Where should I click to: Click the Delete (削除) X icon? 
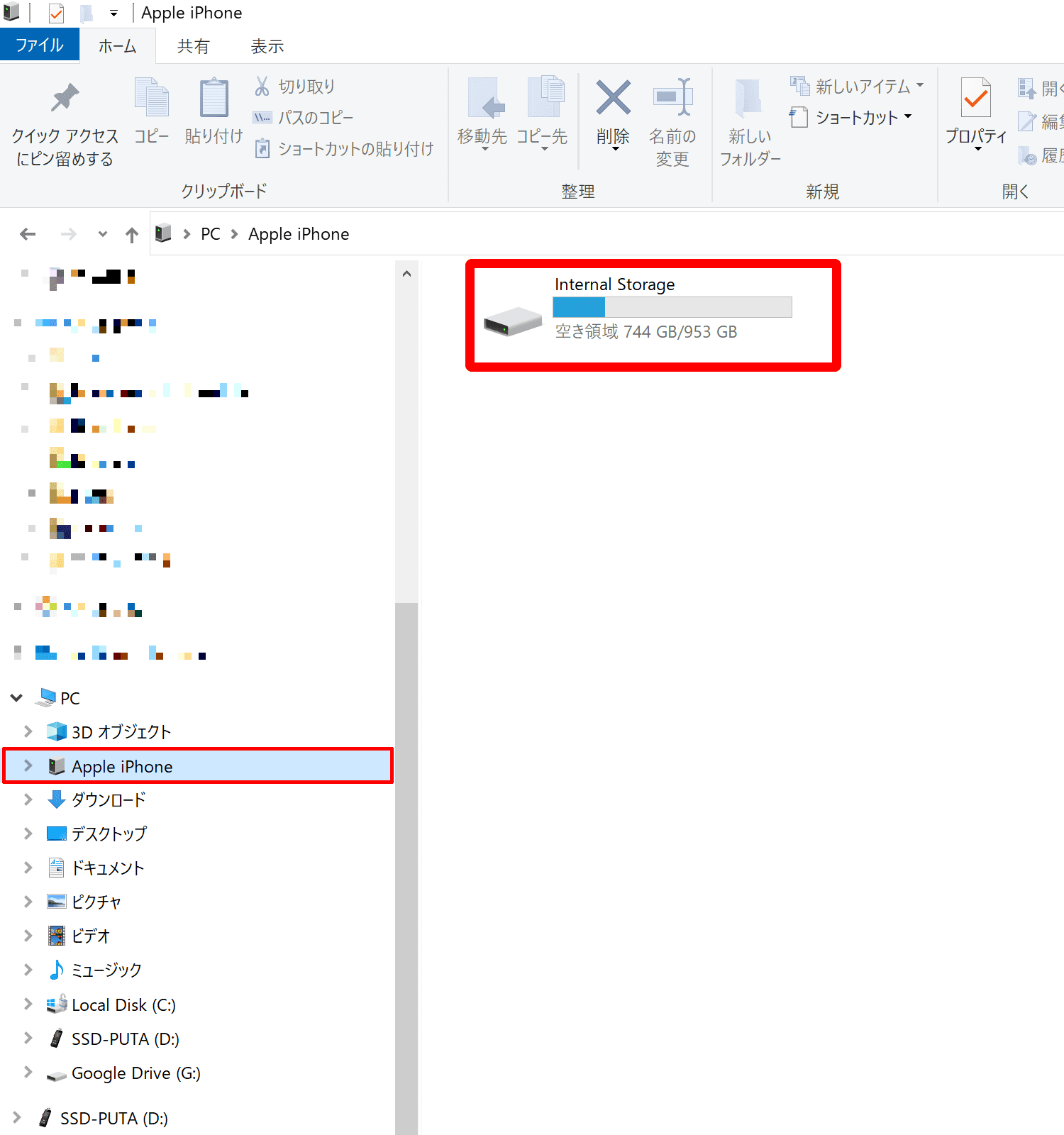[x=614, y=97]
